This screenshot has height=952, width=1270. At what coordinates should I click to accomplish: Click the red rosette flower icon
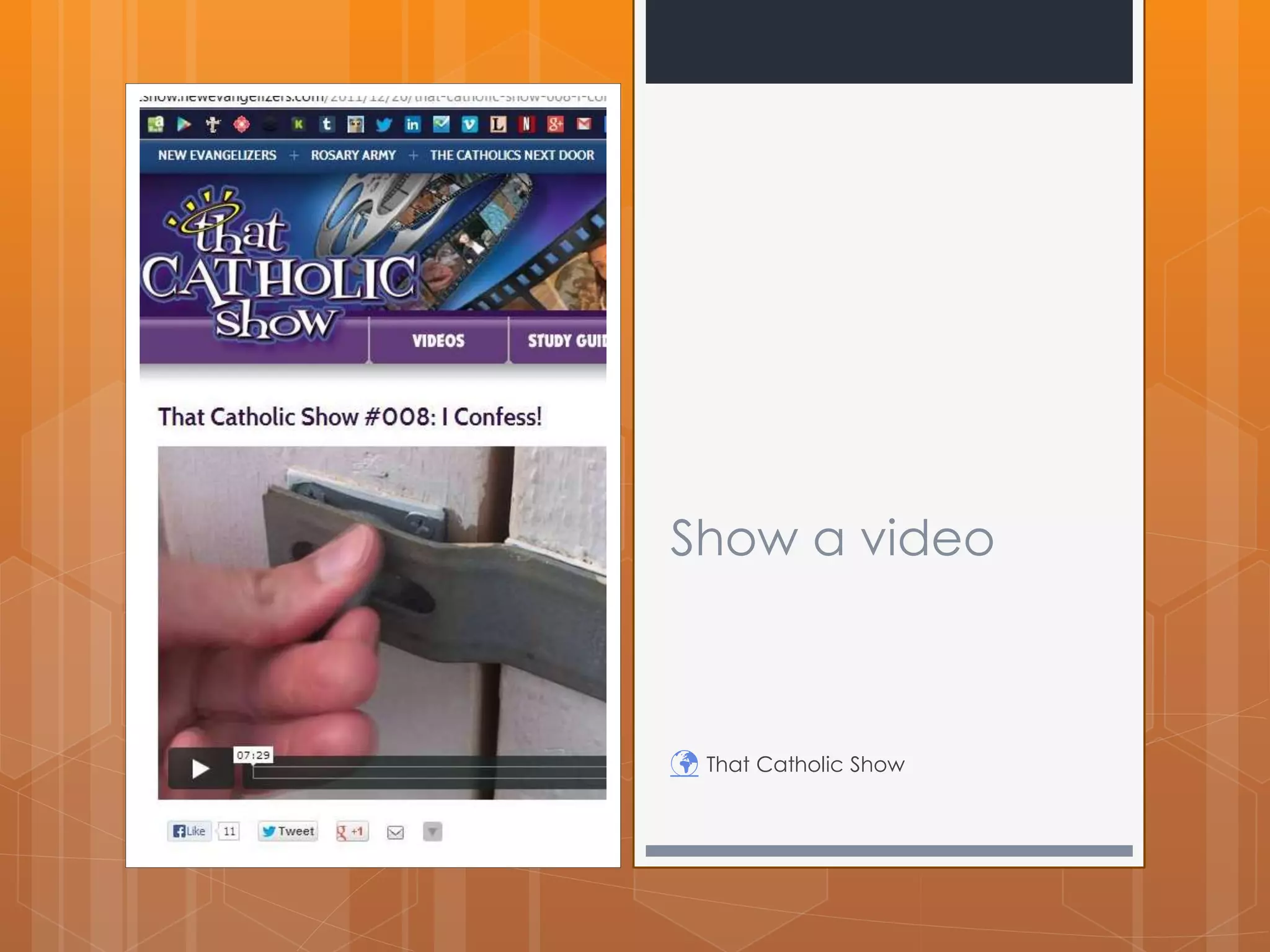pos(241,125)
